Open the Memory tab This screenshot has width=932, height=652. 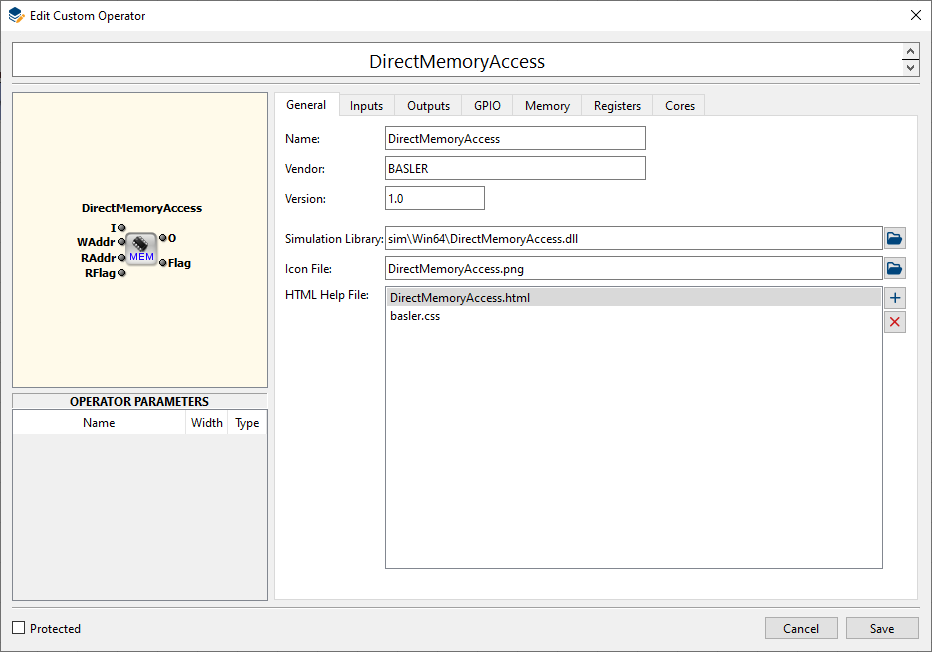[547, 106]
